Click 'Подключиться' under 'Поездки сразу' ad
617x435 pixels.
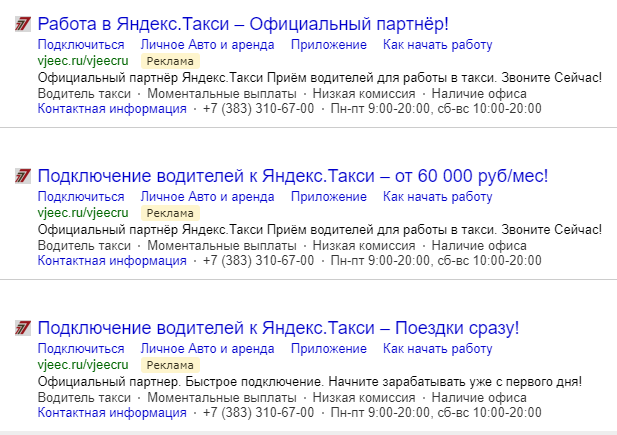click(x=81, y=348)
